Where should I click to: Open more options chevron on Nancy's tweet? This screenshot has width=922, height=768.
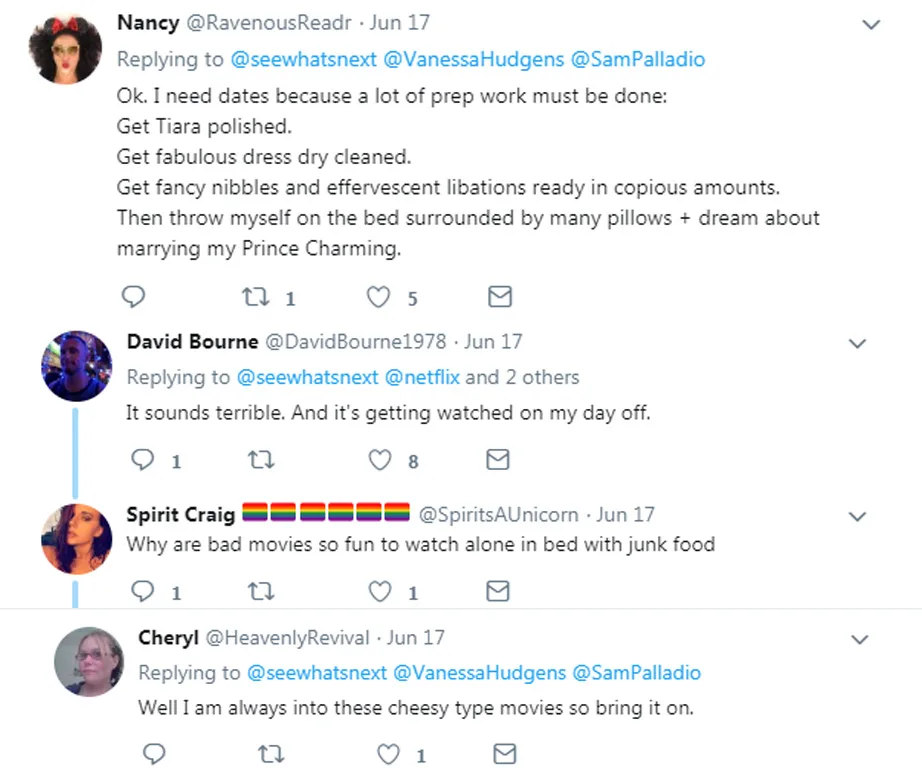[x=871, y=24]
